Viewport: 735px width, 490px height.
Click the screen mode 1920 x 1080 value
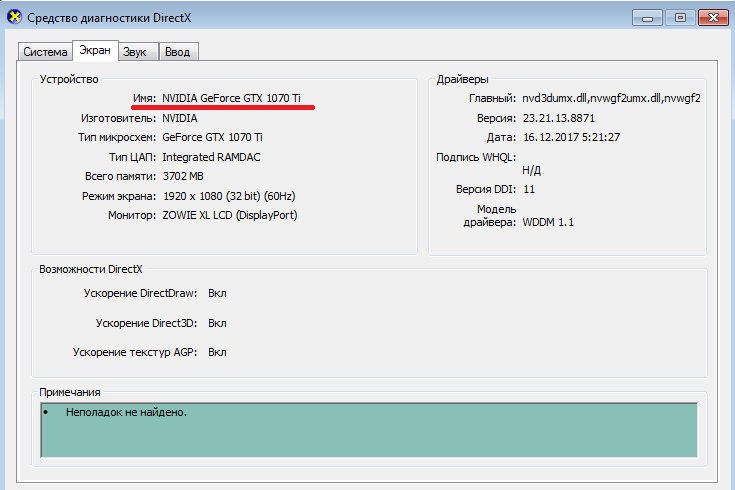coord(229,196)
